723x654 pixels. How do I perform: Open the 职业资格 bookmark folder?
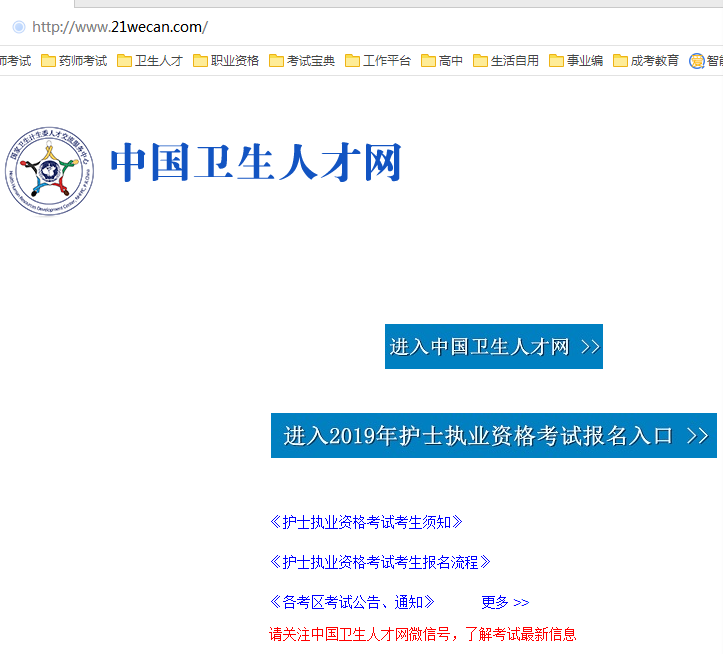[x=226, y=61]
